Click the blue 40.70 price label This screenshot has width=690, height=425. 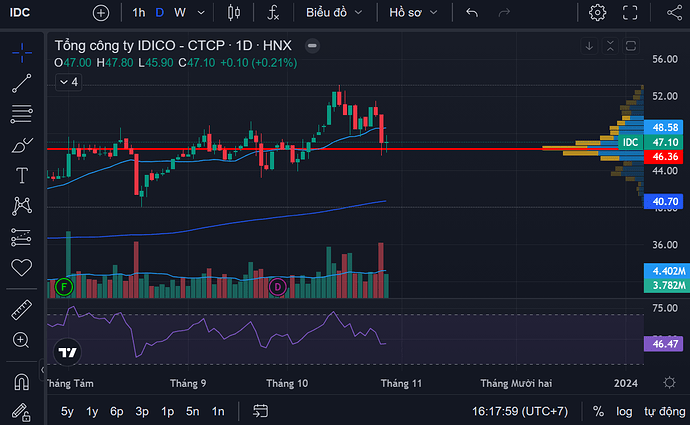tap(665, 202)
